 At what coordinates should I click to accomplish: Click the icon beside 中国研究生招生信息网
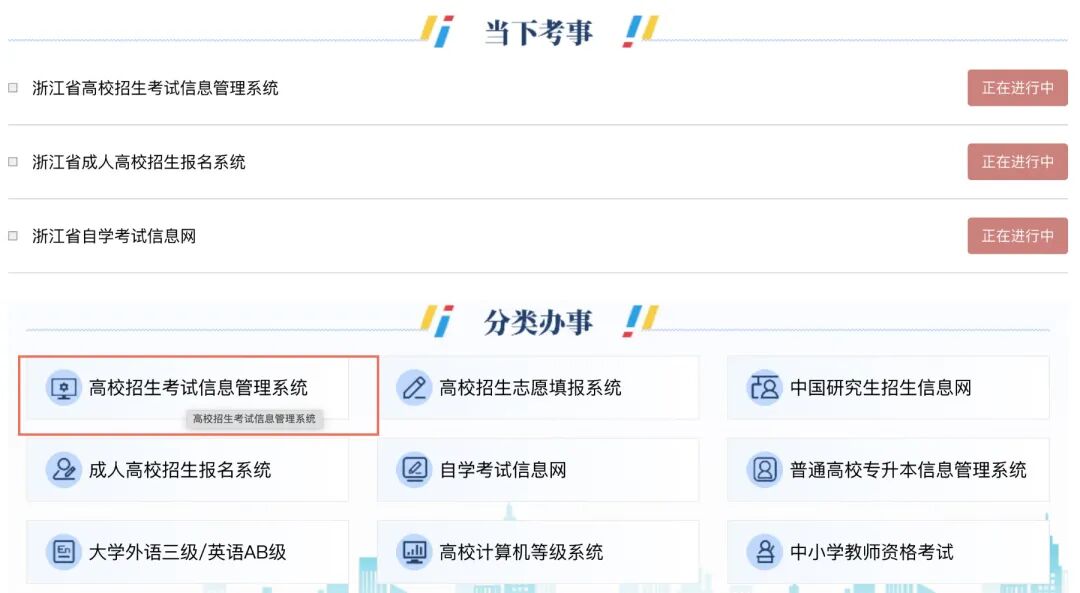(764, 388)
